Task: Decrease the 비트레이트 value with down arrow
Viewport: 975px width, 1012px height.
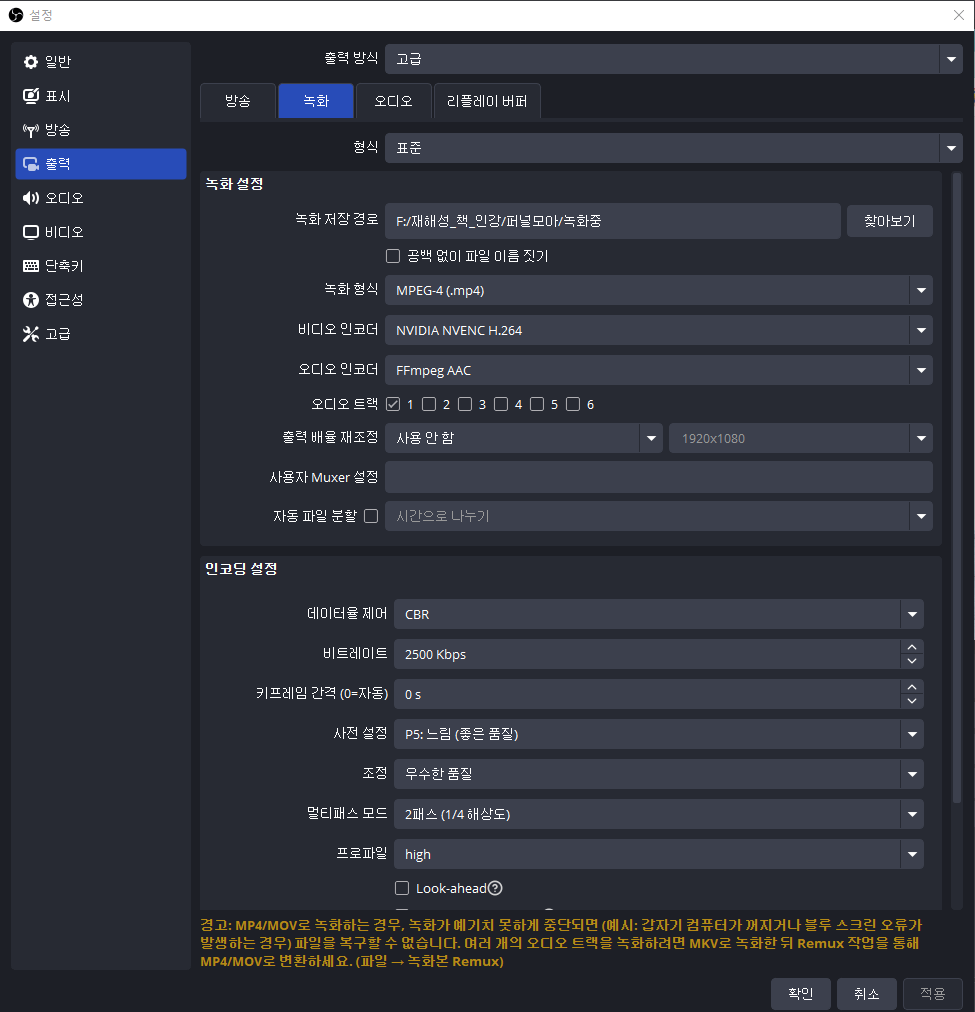Action: (912, 662)
